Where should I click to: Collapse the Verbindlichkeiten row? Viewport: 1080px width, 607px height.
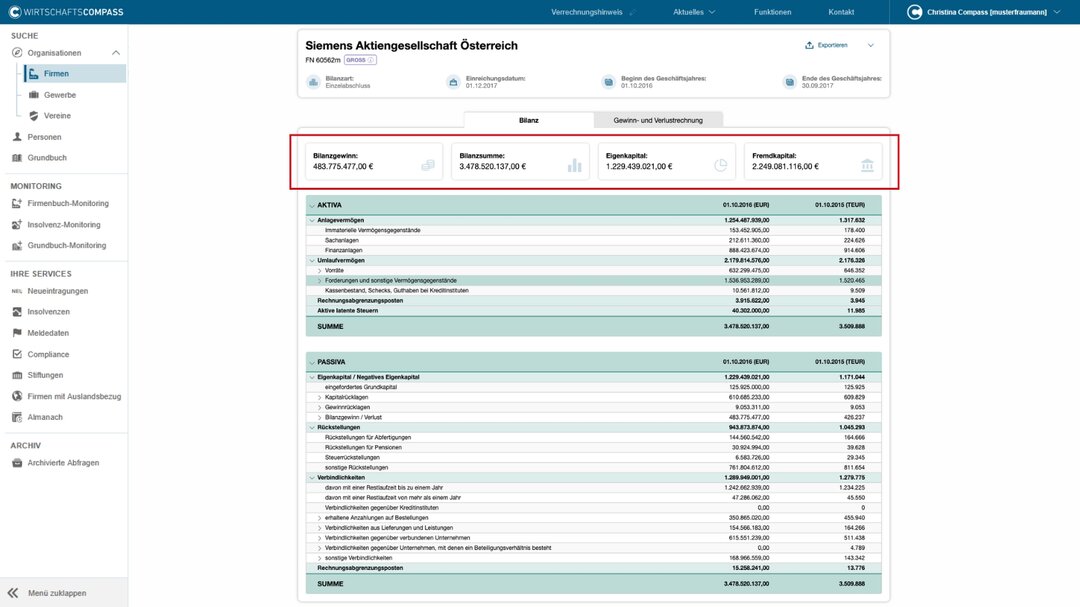[312, 477]
